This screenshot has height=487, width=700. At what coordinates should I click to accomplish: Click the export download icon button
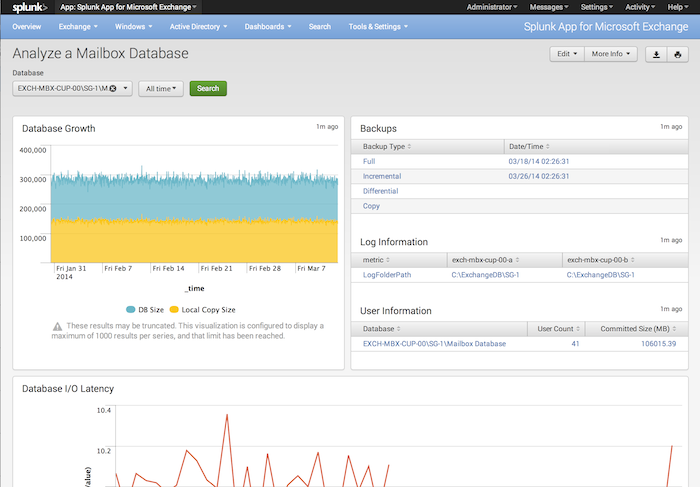pos(656,54)
